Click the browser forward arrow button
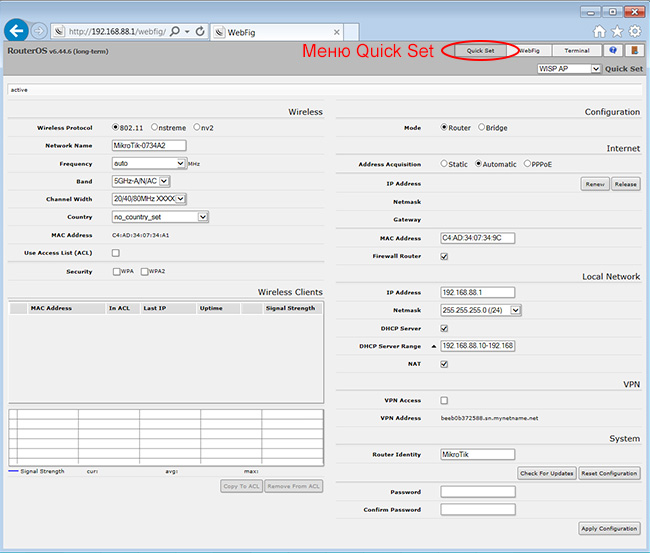Viewport: 650px width, 553px height. [38, 31]
